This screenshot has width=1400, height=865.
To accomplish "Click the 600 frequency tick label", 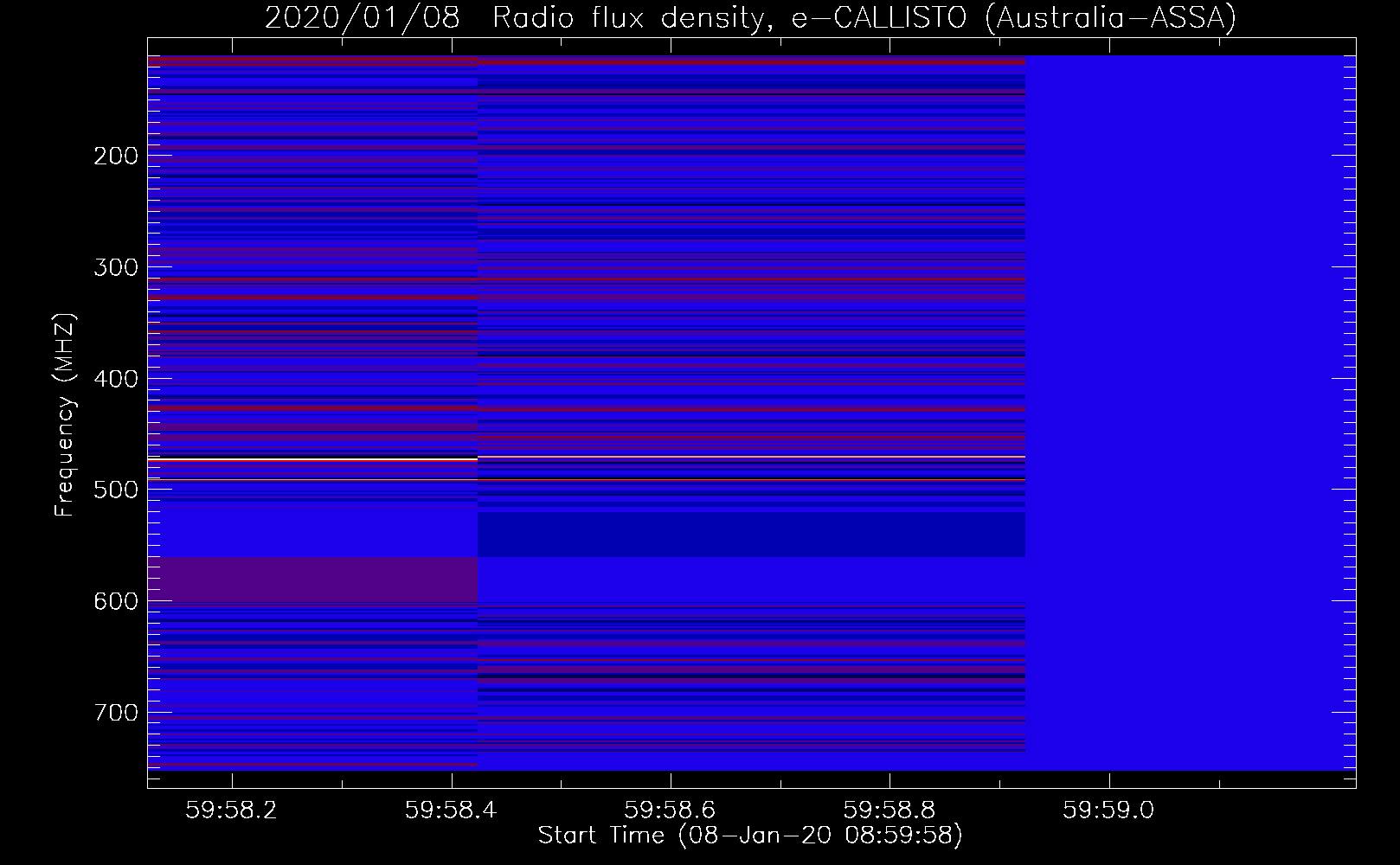I will (116, 601).
